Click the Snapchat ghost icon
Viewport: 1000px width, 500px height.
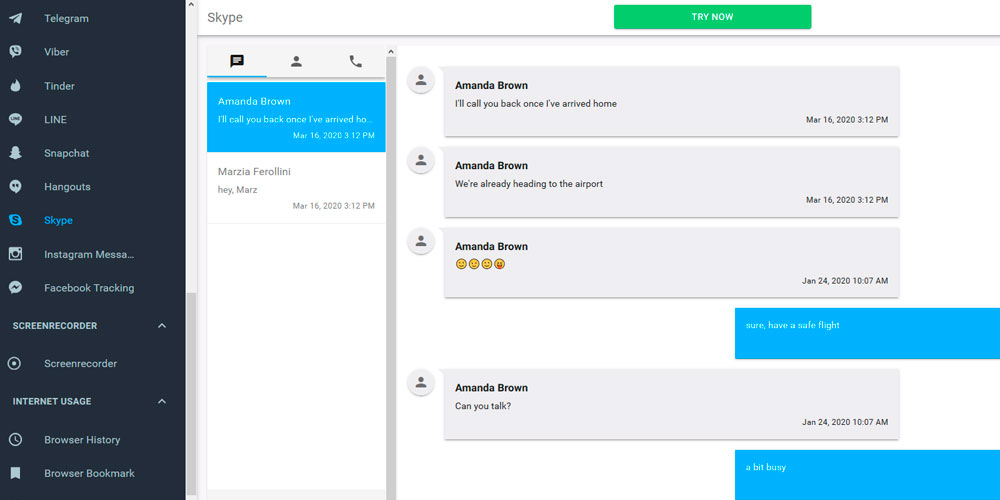[x=15, y=153]
